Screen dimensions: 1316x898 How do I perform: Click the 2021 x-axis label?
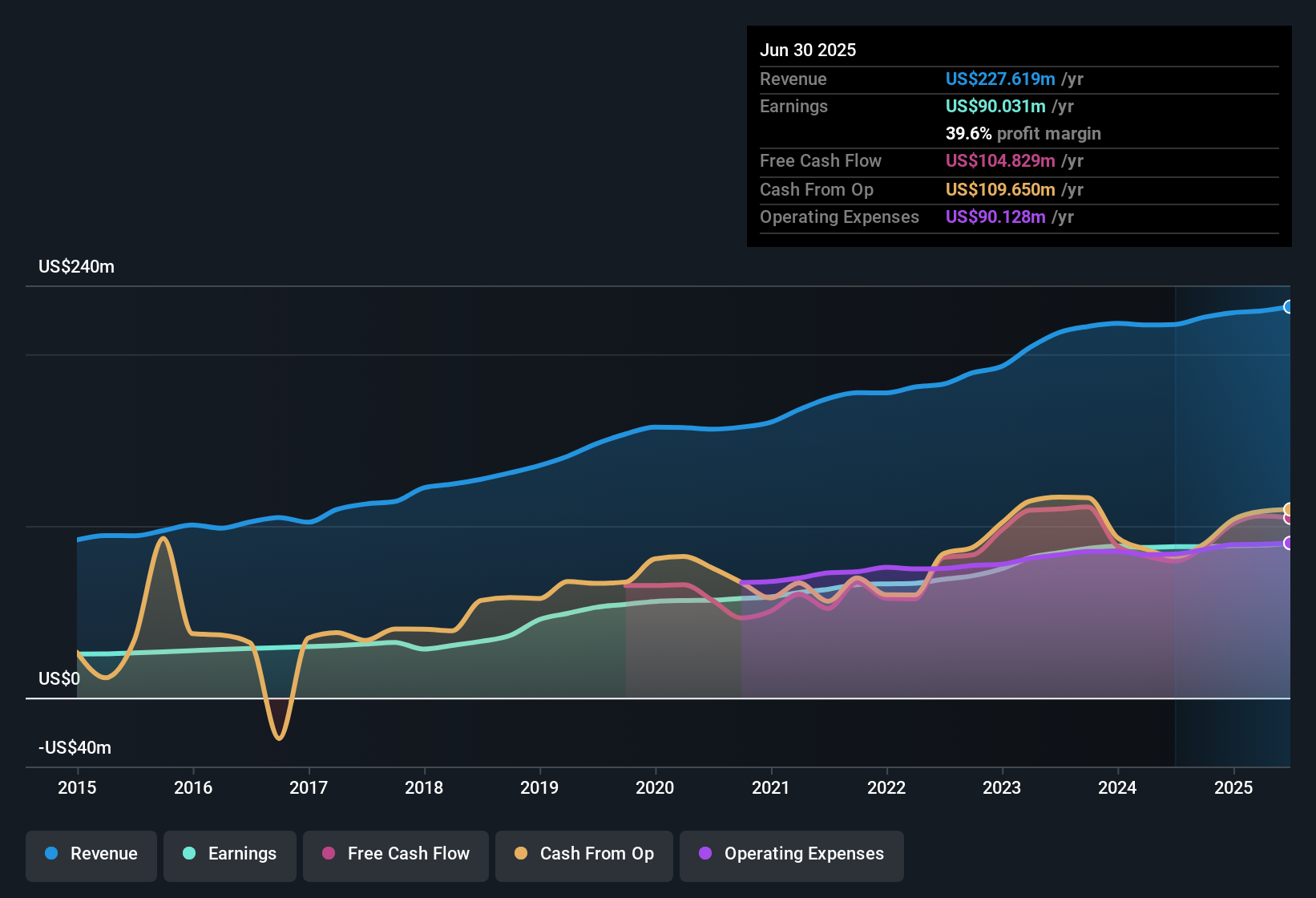tap(771, 787)
